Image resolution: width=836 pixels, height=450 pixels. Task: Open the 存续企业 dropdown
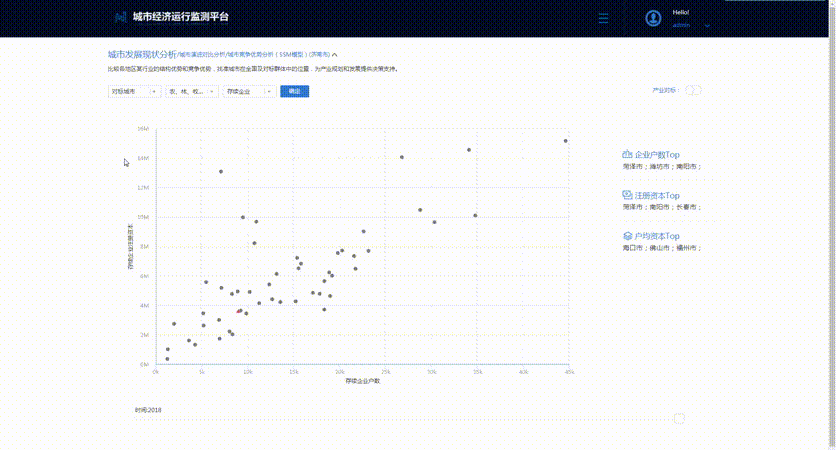[x=250, y=91]
